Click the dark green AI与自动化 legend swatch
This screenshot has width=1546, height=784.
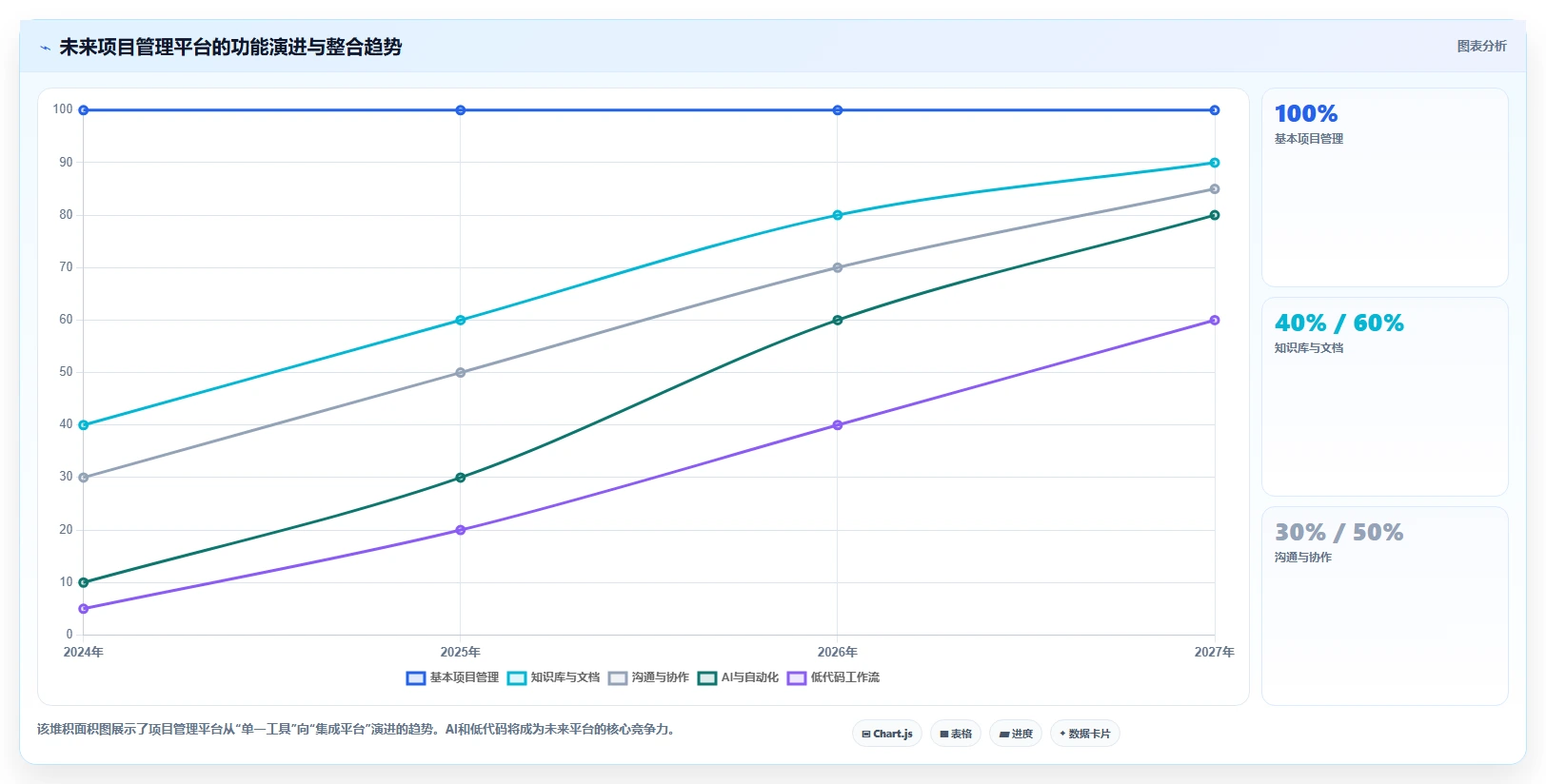(x=706, y=677)
